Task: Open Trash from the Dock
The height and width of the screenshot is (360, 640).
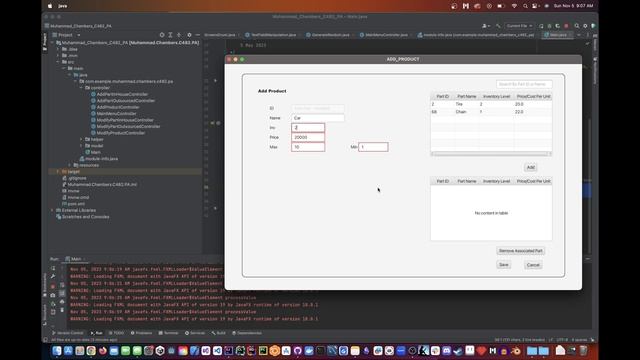Action: click(x=583, y=351)
